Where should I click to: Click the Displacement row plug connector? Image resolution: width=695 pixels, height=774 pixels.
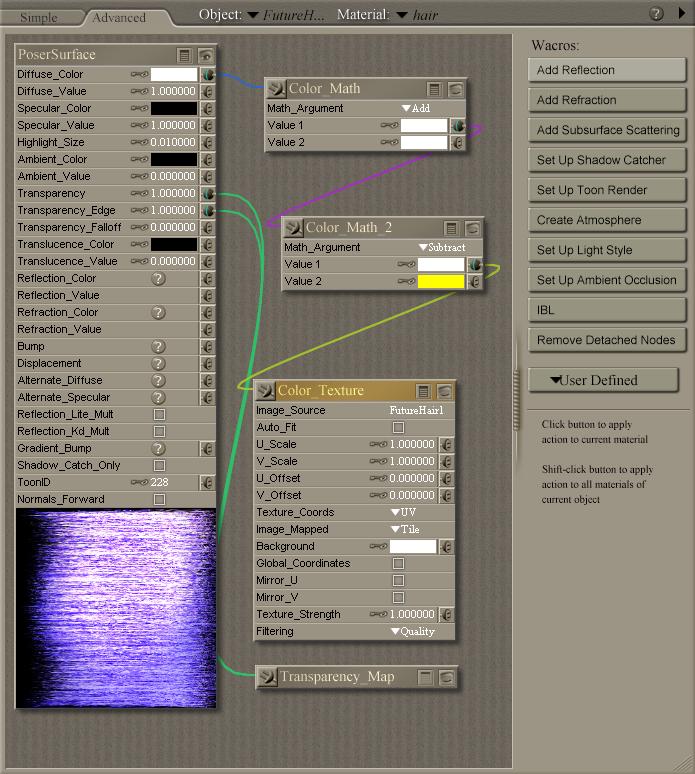[208, 364]
